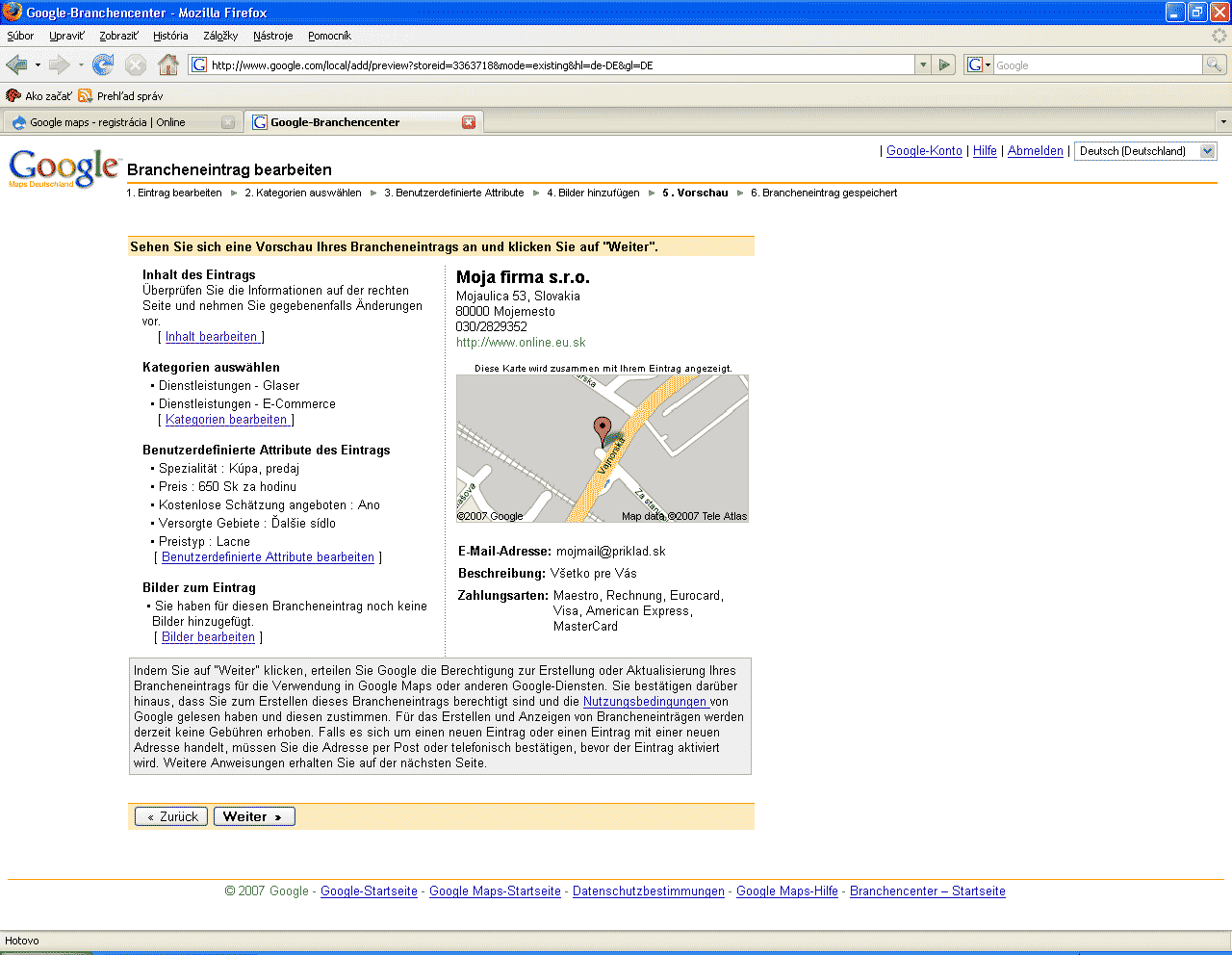Click the Google Maps Deutschland logo
Image resolution: width=1232 pixels, height=955 pixels.
point(64,169)
